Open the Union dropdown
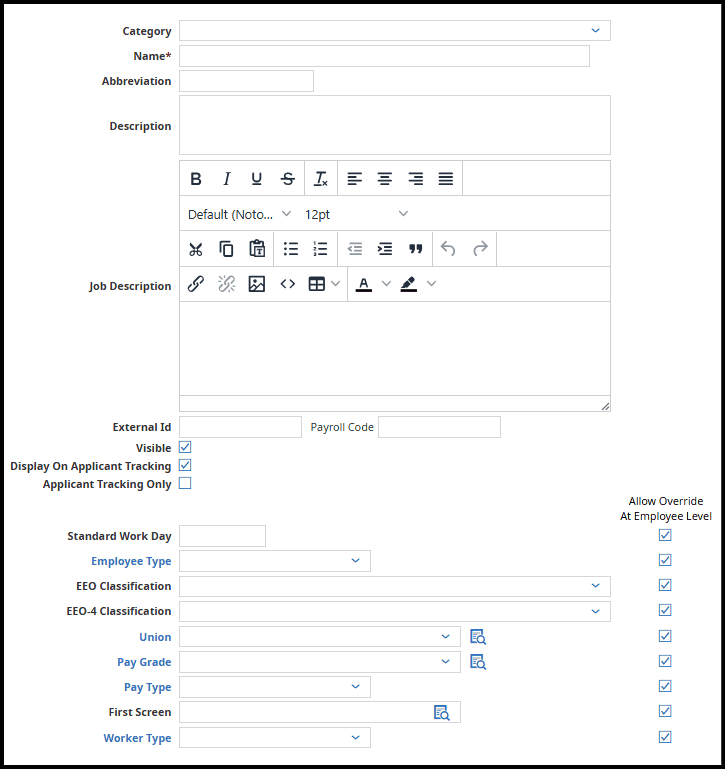The height and width of the screenshot is (769, 725). coord(320,637)
